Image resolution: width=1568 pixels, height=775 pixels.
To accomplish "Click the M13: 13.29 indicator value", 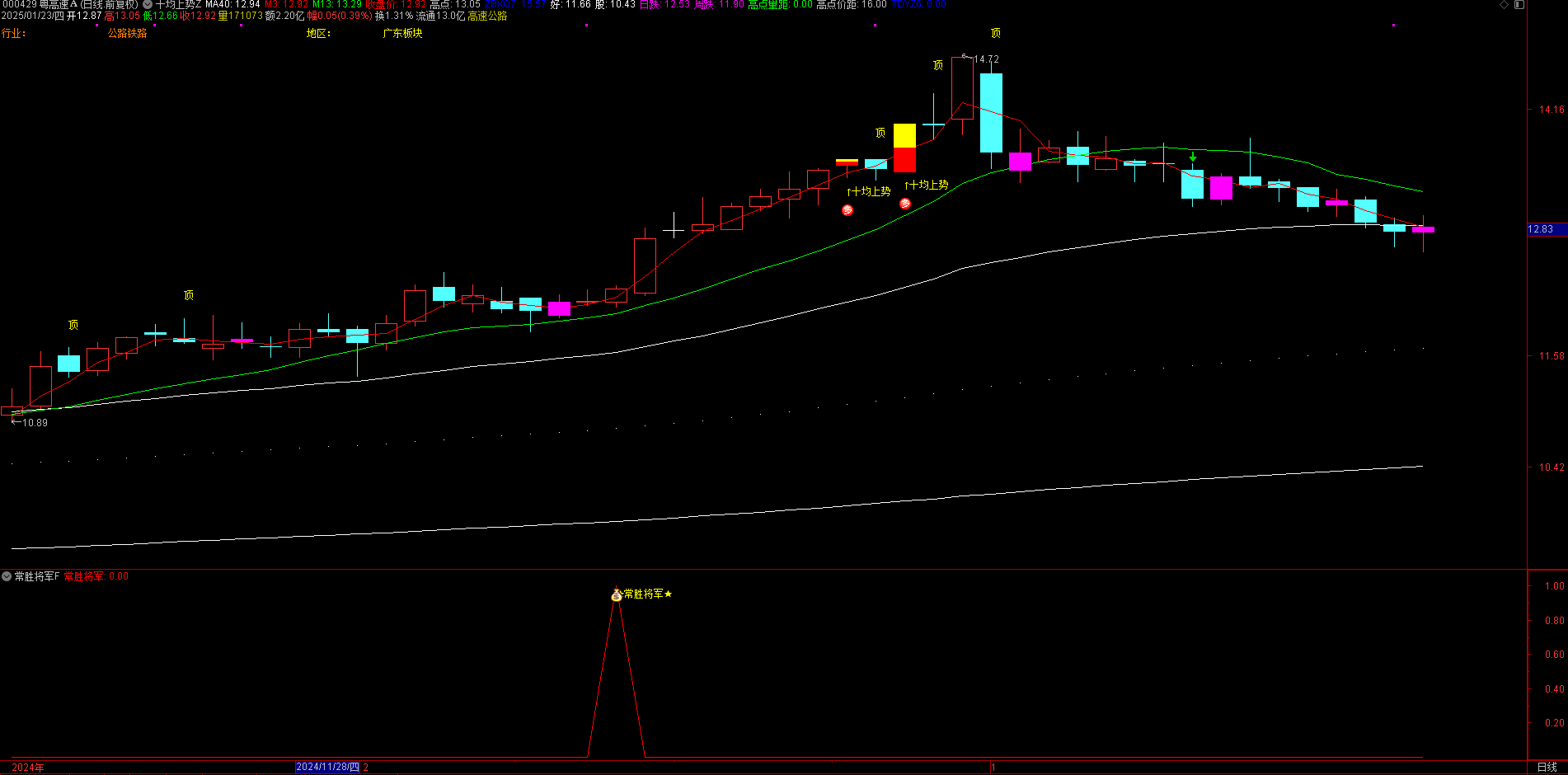I will [x=337, y=5].
